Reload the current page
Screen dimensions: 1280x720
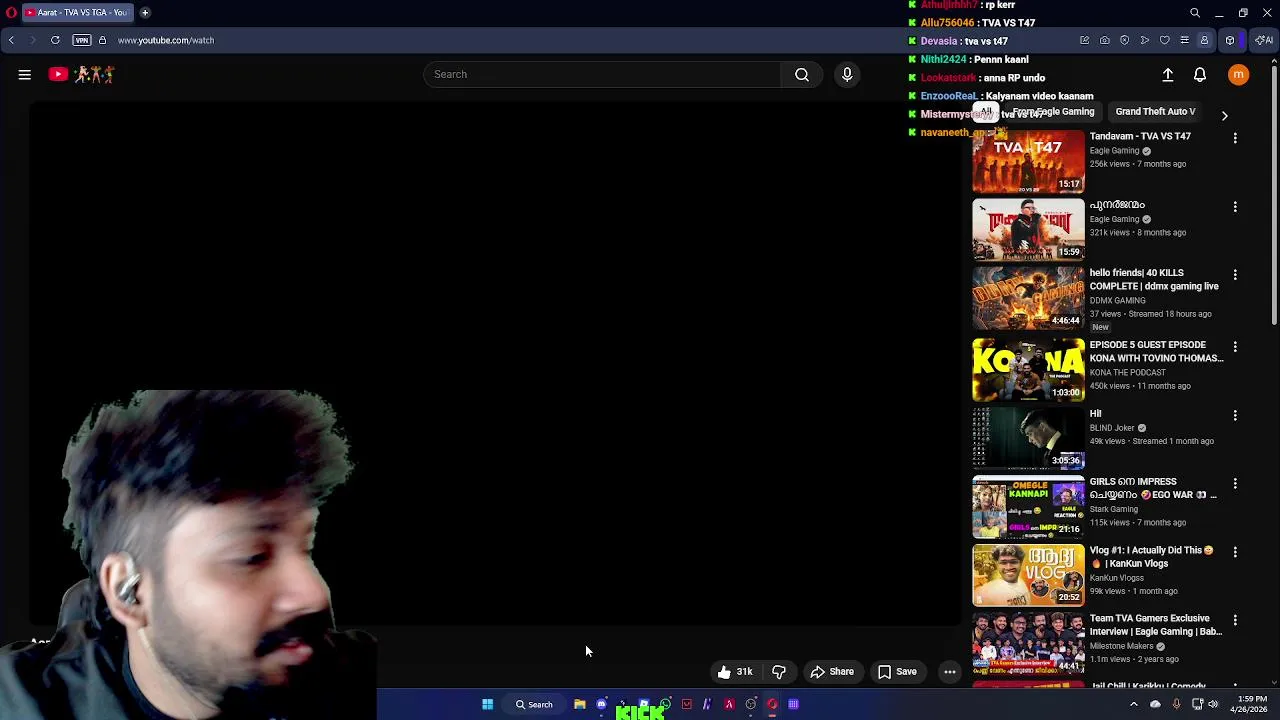[55, 40]
